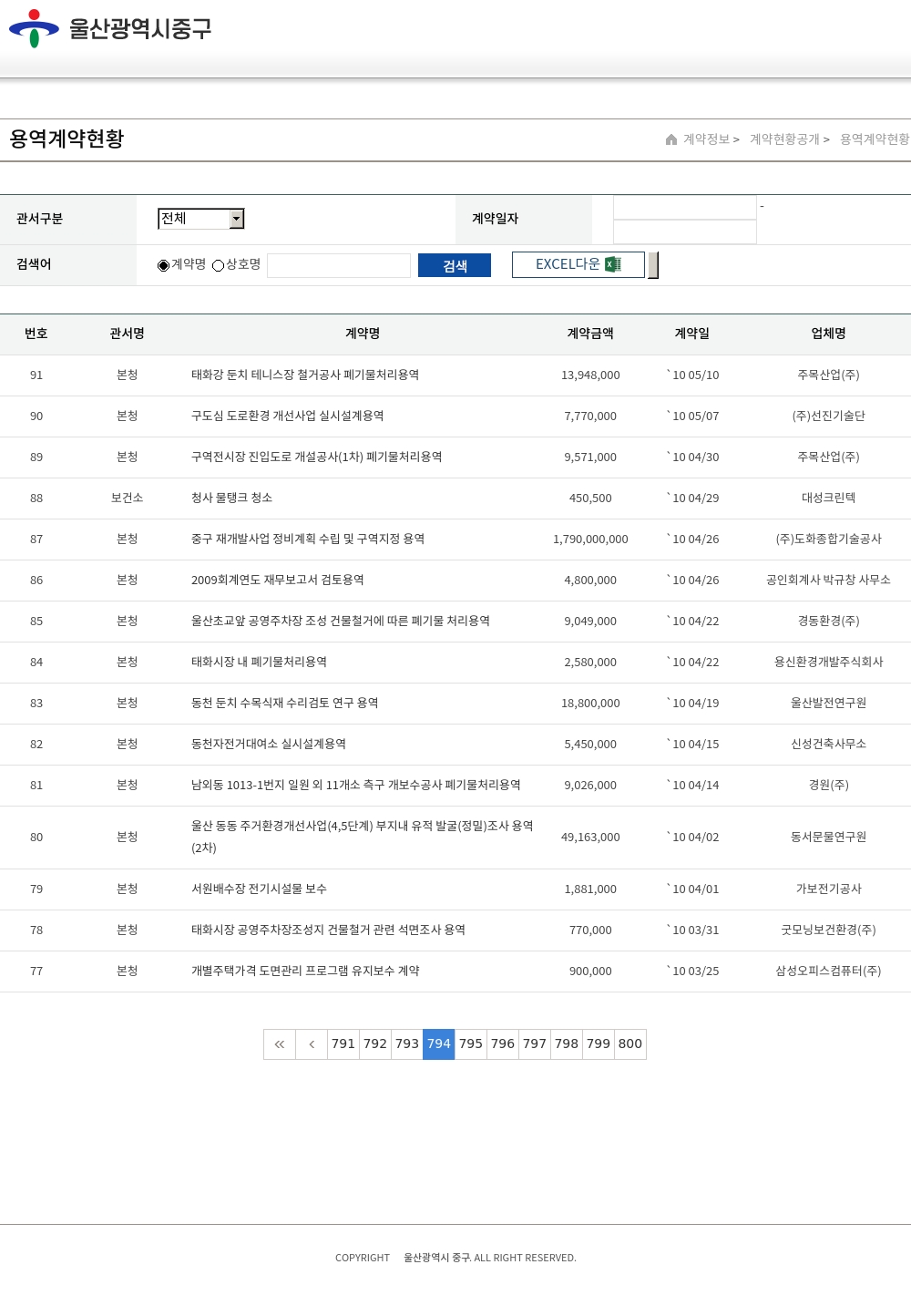Open 계약현황공개 breadcrumb link

(784, 139)
